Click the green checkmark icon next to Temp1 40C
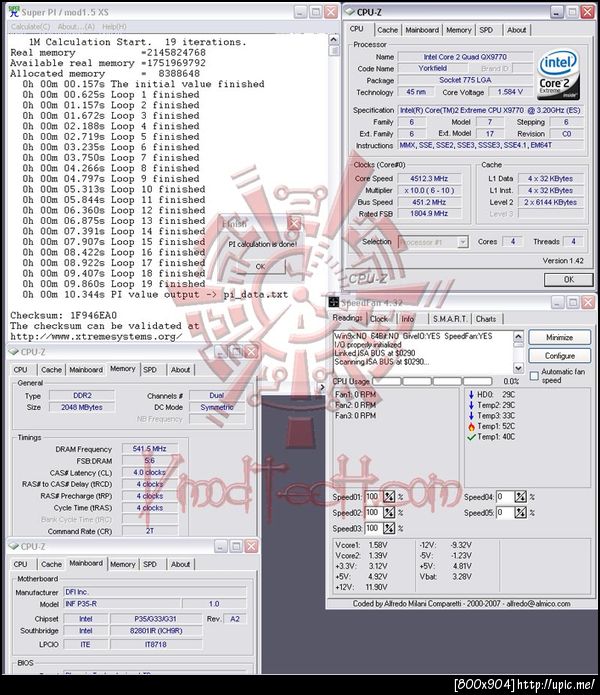The height and width of the screenshot is (695, 600). click(x=471, y=437)
